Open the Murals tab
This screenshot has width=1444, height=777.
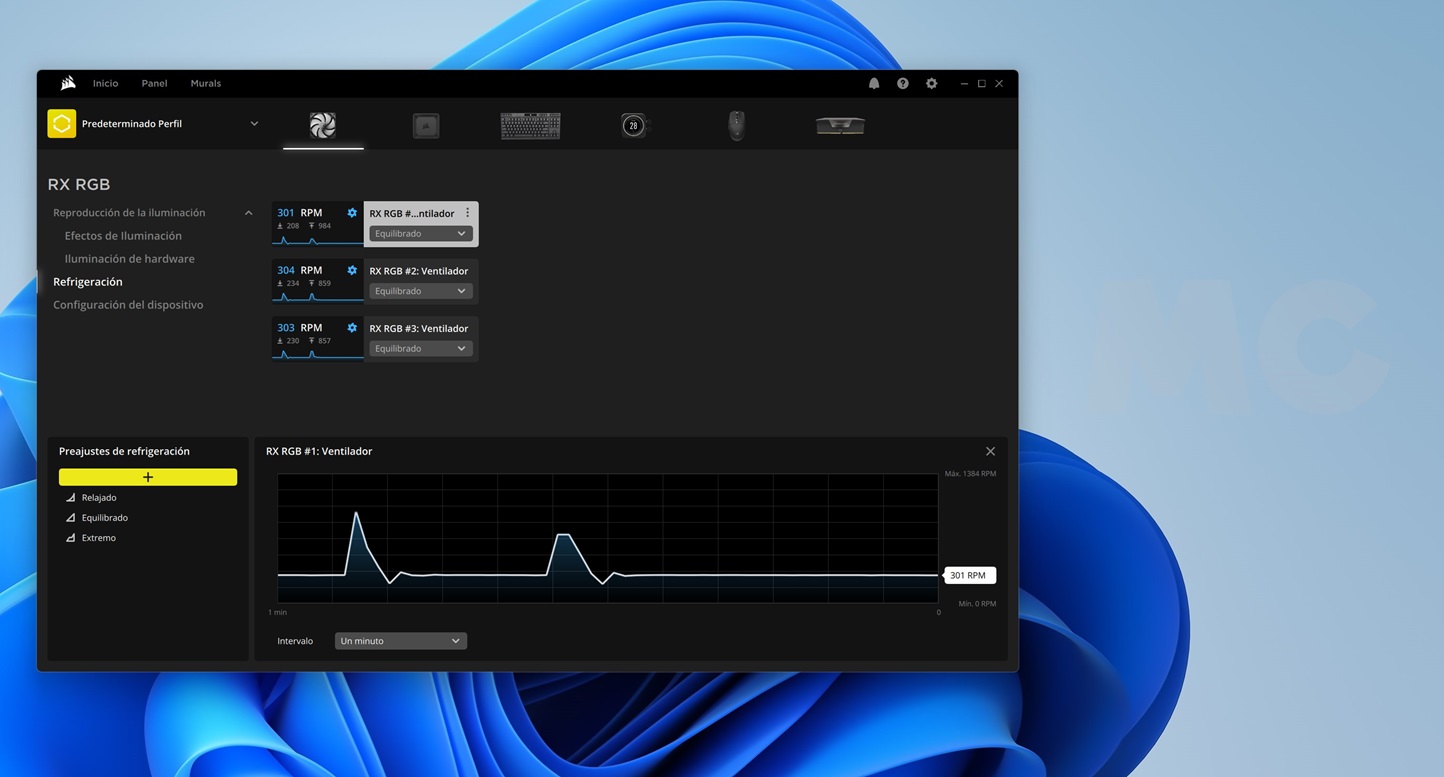(x=205, y=84)
